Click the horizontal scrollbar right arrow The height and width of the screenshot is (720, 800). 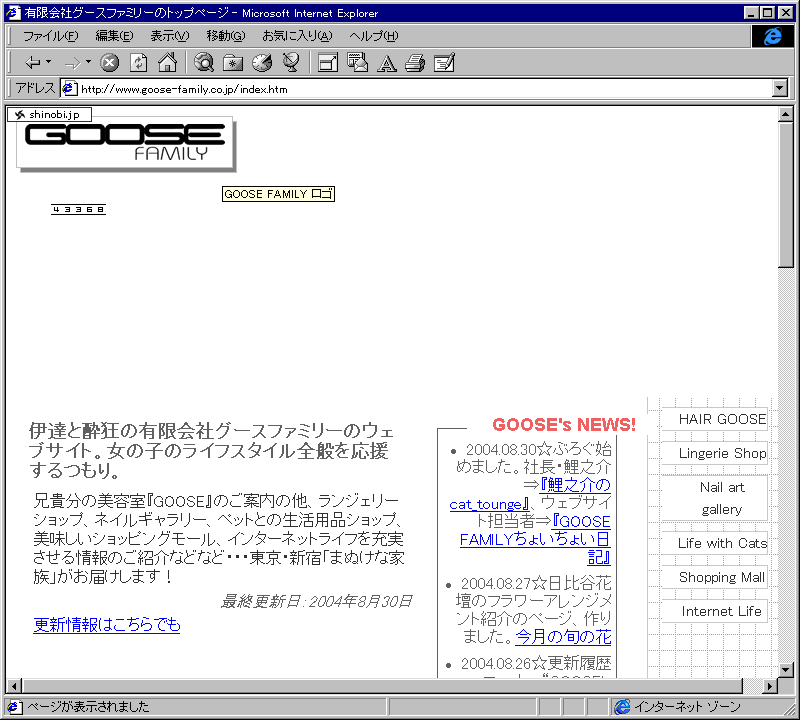(770, 686)
